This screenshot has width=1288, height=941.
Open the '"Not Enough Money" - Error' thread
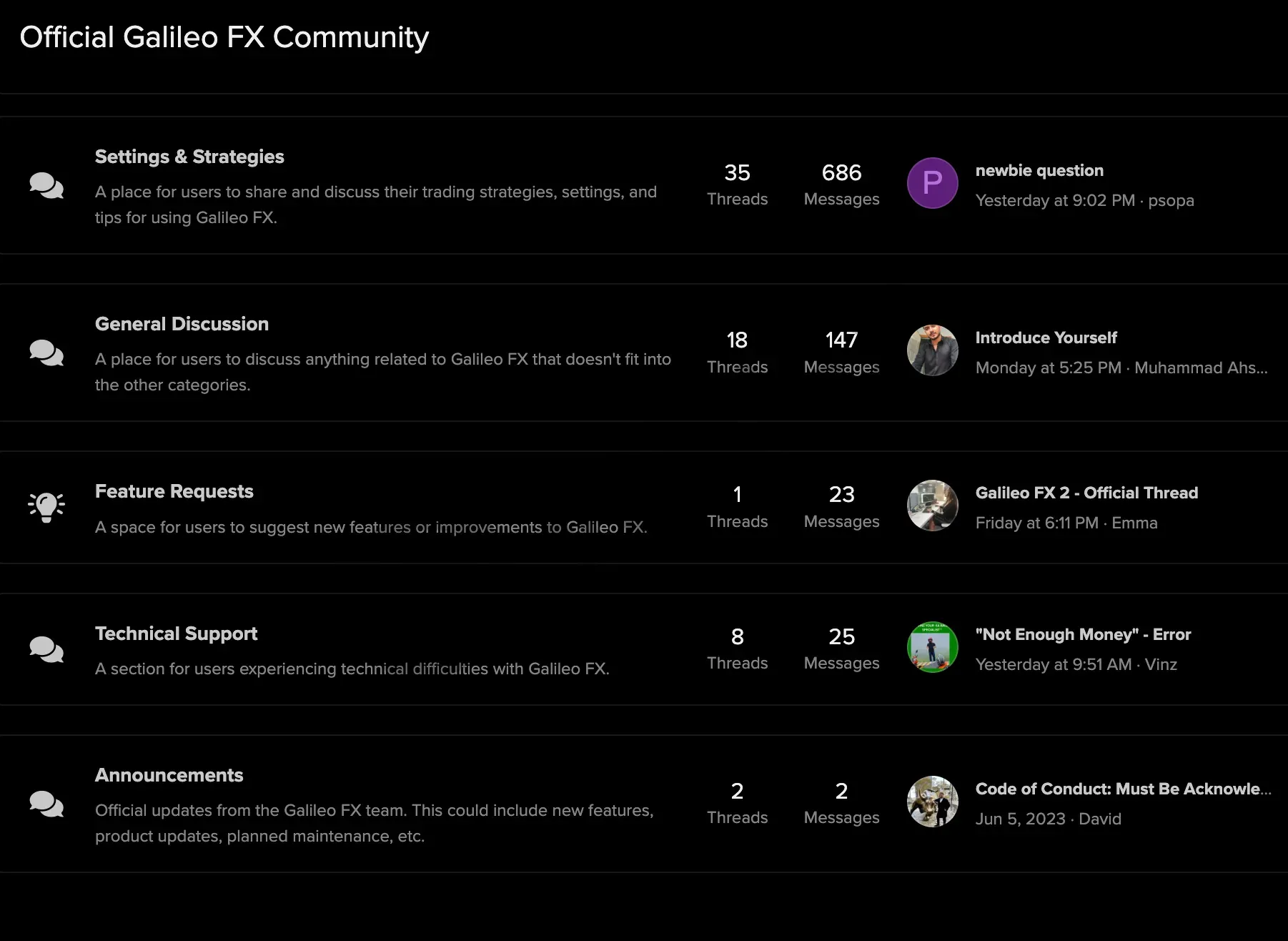(1083, 634)
